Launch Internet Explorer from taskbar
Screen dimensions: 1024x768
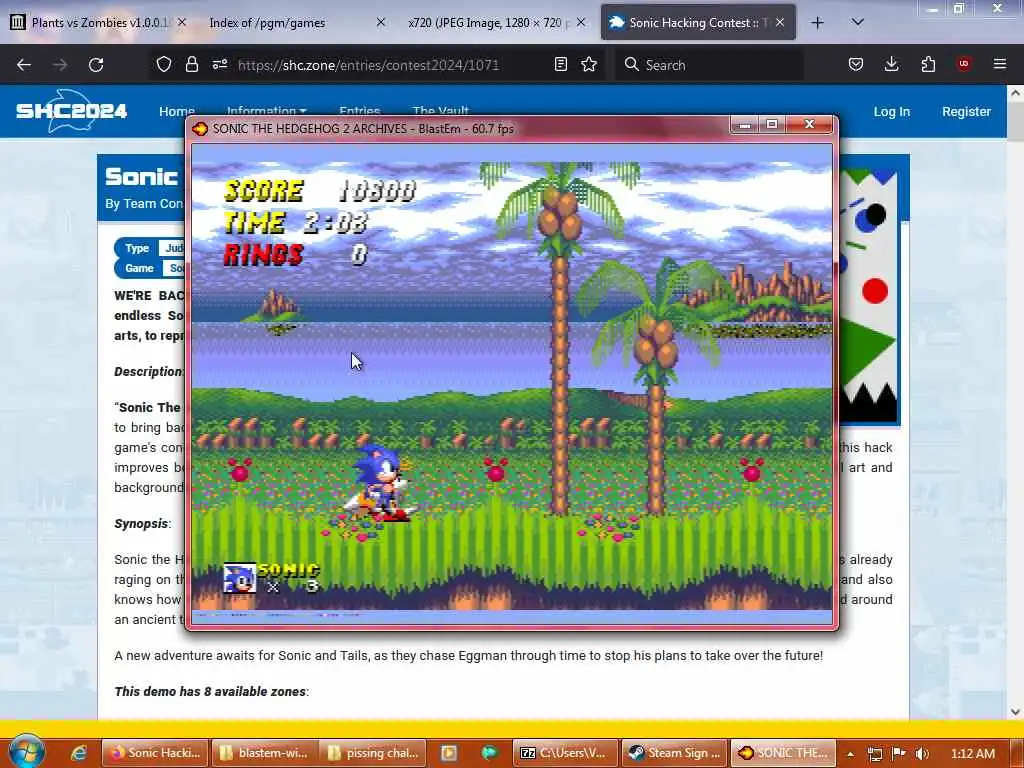(79, 753)
